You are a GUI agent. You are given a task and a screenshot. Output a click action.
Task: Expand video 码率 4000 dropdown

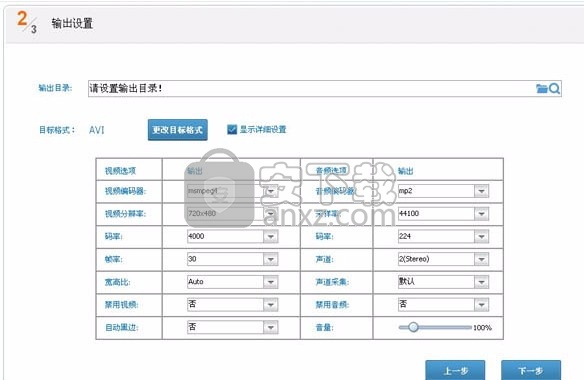271,237
